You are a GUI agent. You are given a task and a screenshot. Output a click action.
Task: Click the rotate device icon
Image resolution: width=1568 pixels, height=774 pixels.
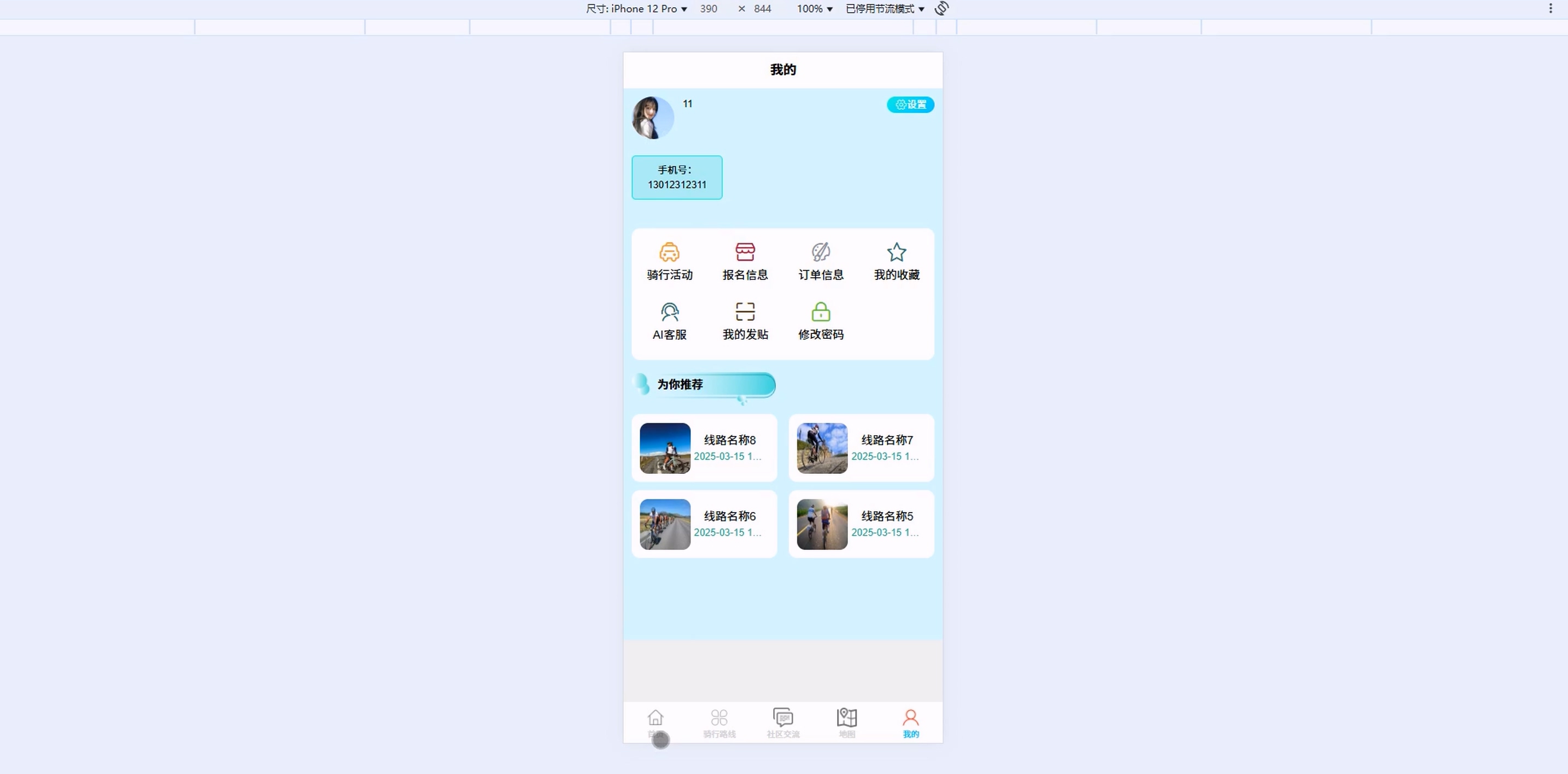click(x=941, y=9)
